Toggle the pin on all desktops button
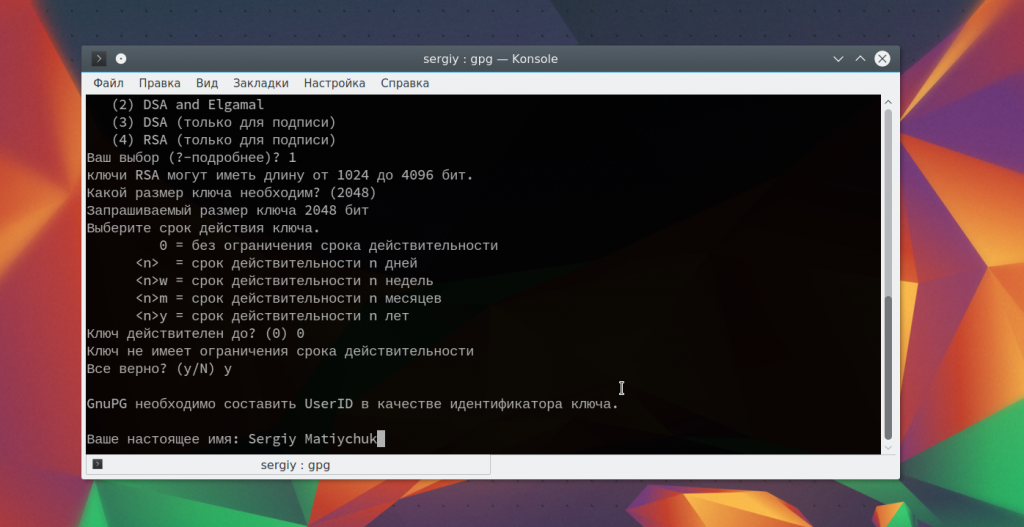The height and width of the screenshot is (527, 1024). 121,59
